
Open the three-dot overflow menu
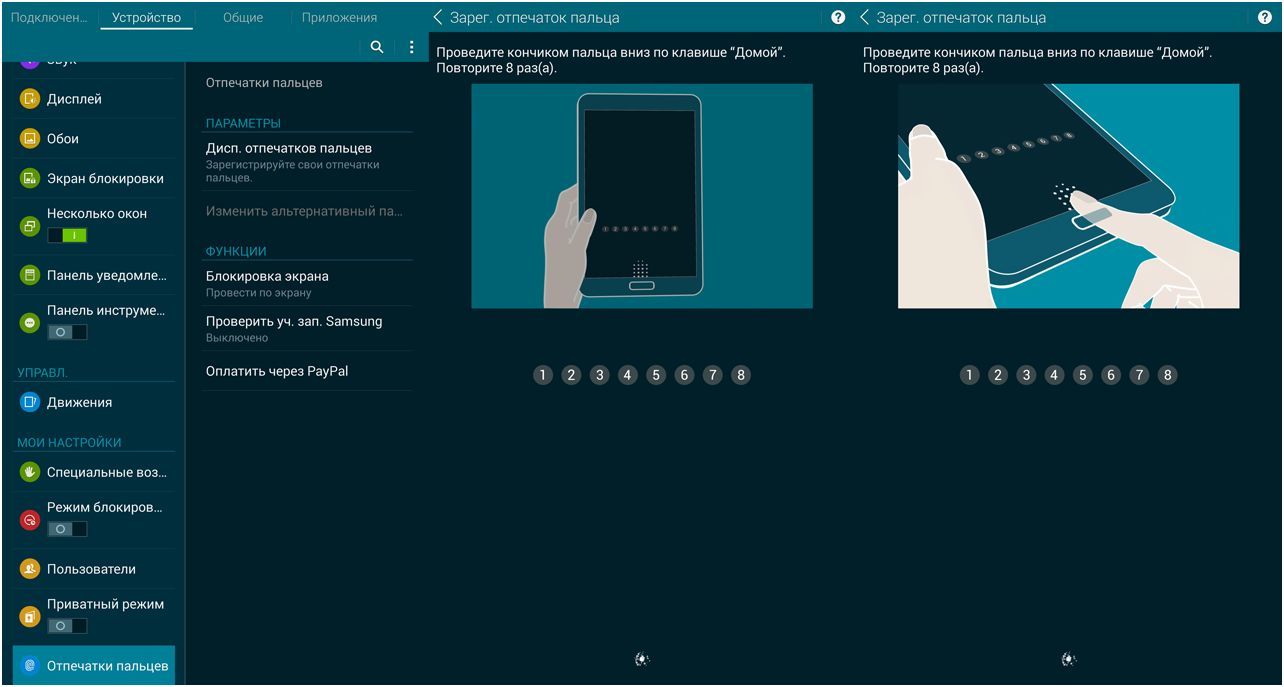click(x=411, y=47)
